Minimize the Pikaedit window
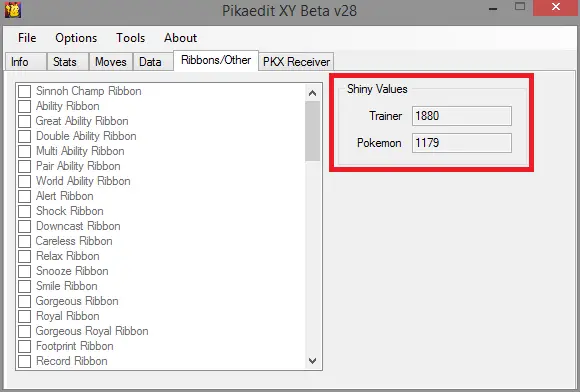Image resolution: width=580 pixels, height=392 pixels. click(x=493, y=8)
